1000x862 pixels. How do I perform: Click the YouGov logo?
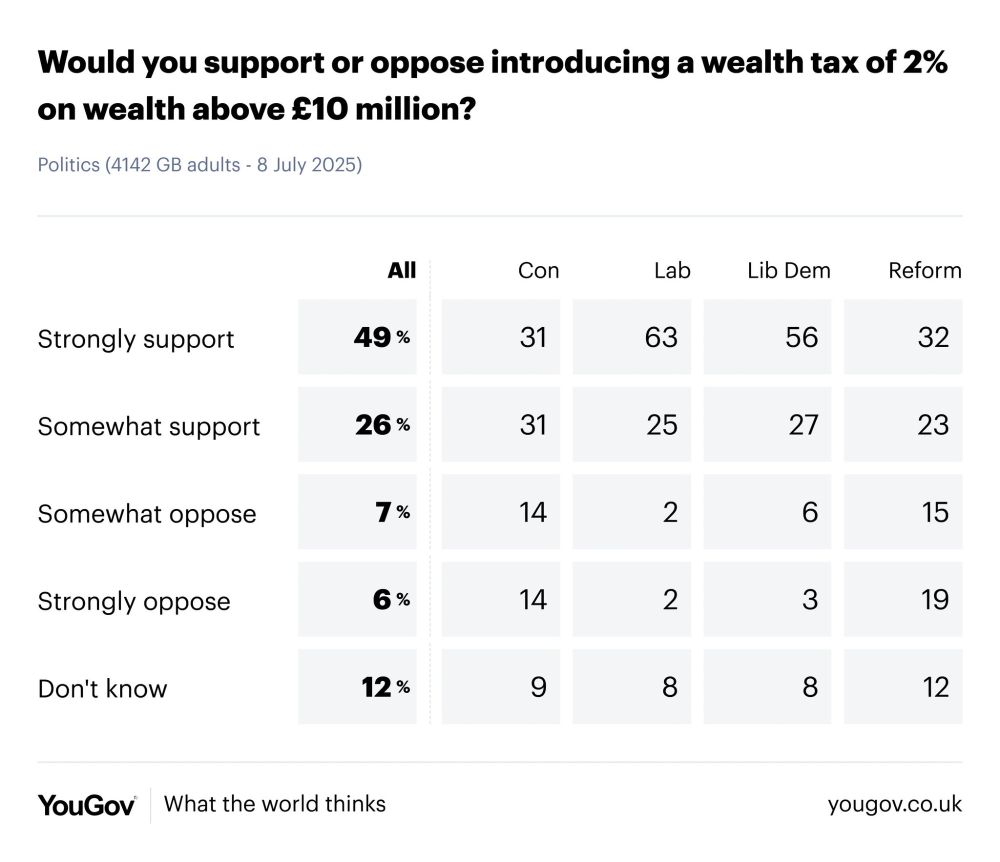87,805
